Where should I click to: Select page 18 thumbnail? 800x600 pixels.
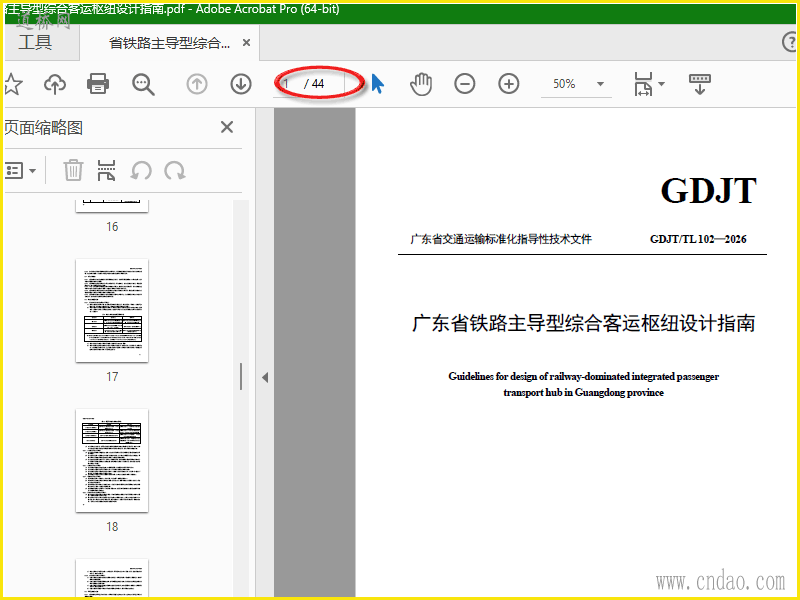click(x=112, y=461)
